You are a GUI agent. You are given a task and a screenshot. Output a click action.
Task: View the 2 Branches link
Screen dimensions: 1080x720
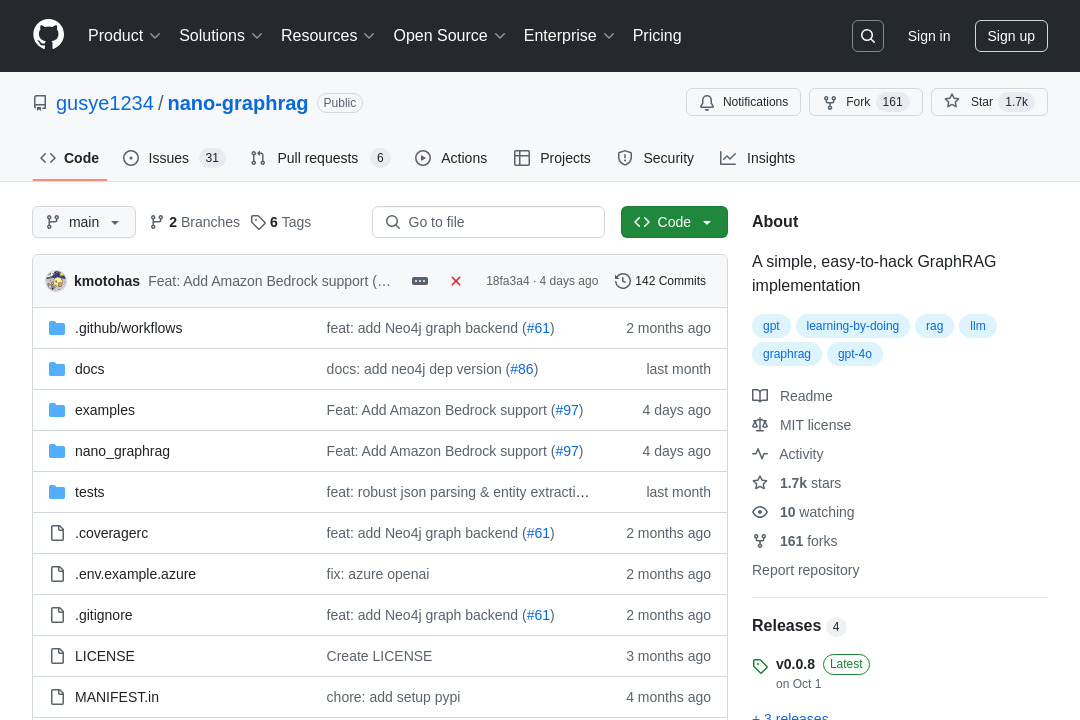pos(195,222)
